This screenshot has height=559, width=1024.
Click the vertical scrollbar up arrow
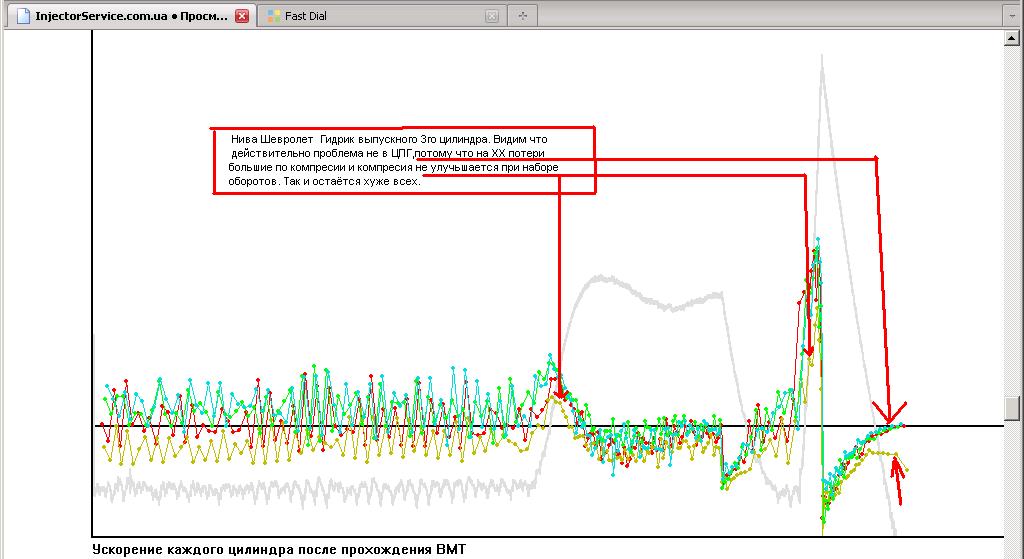coord(1012,39)
